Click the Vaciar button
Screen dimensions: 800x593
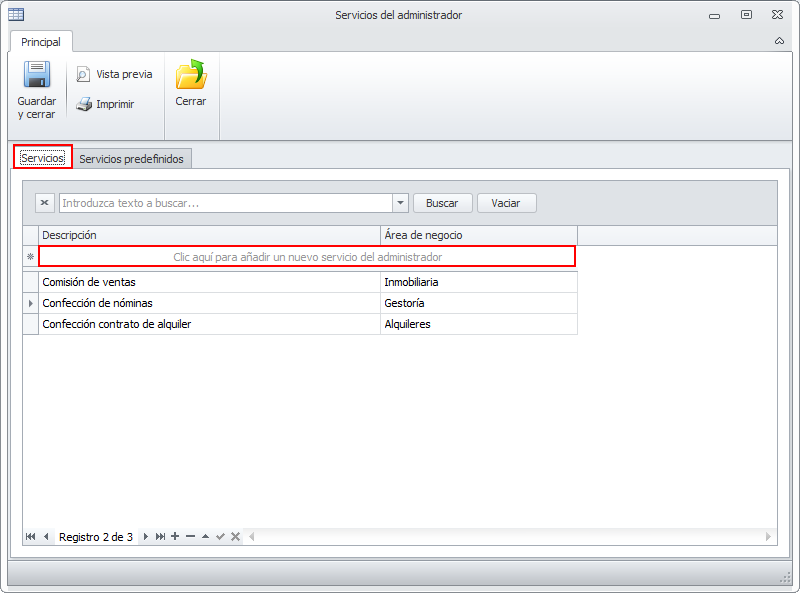tap(506, 203)
